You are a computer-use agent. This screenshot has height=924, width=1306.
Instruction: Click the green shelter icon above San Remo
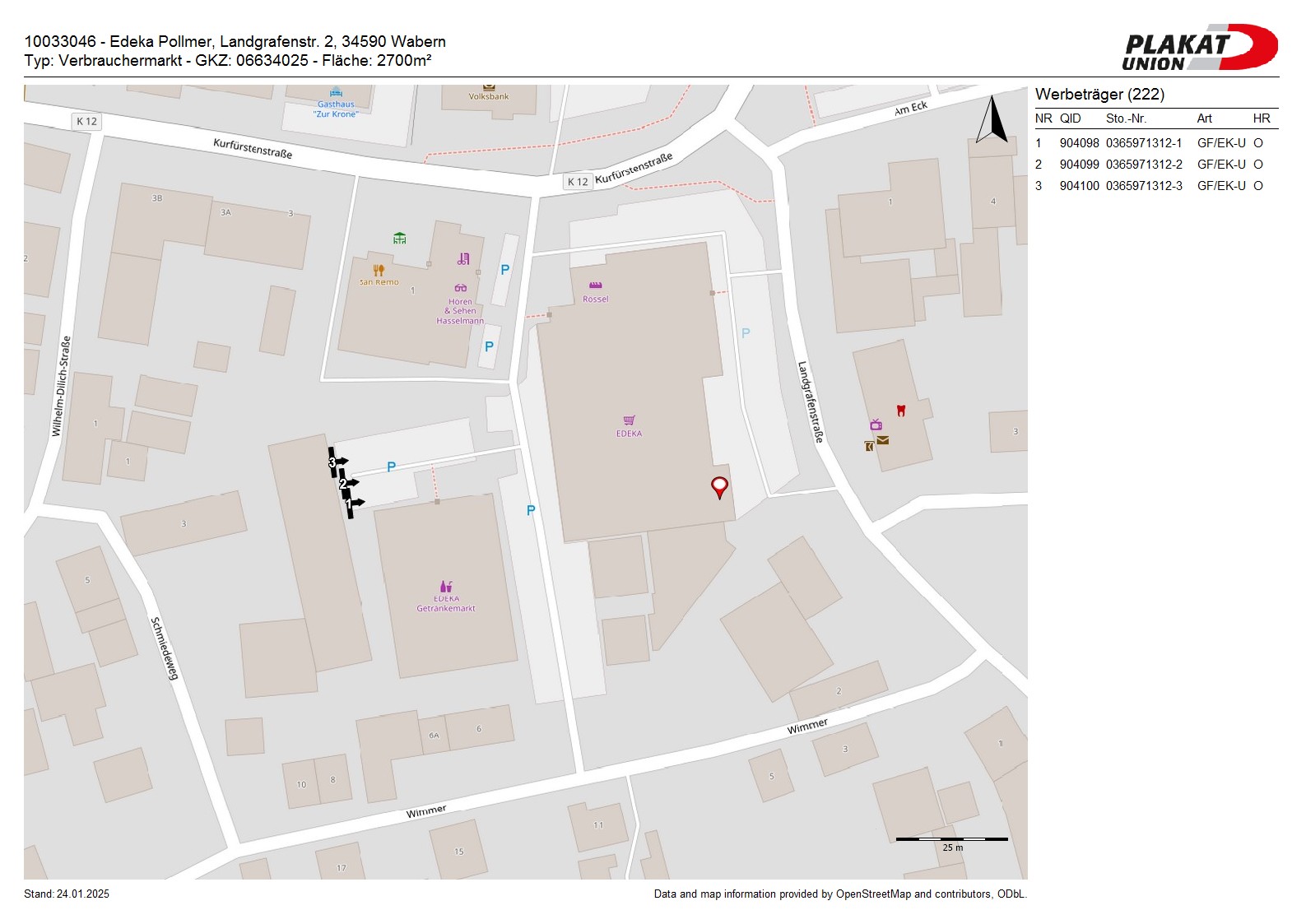(399, 239)
